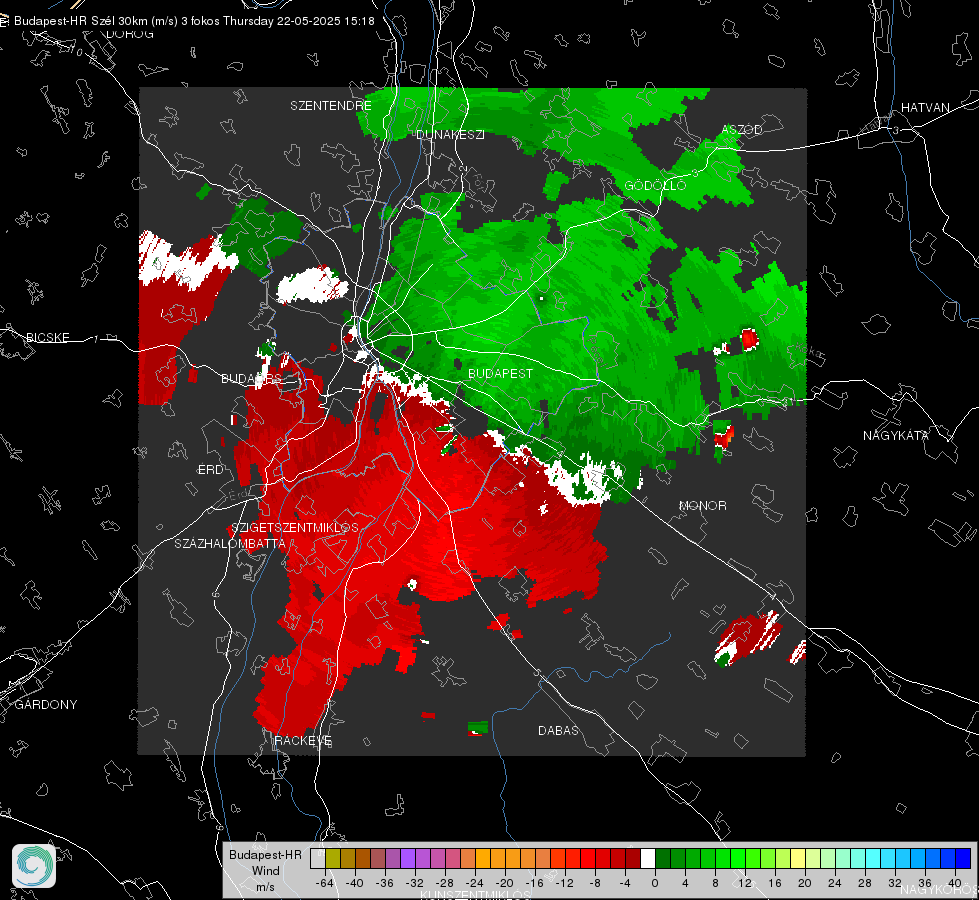Click the -12 value in wind legend
Screen dimensions: 979x900
click(564, 883)
